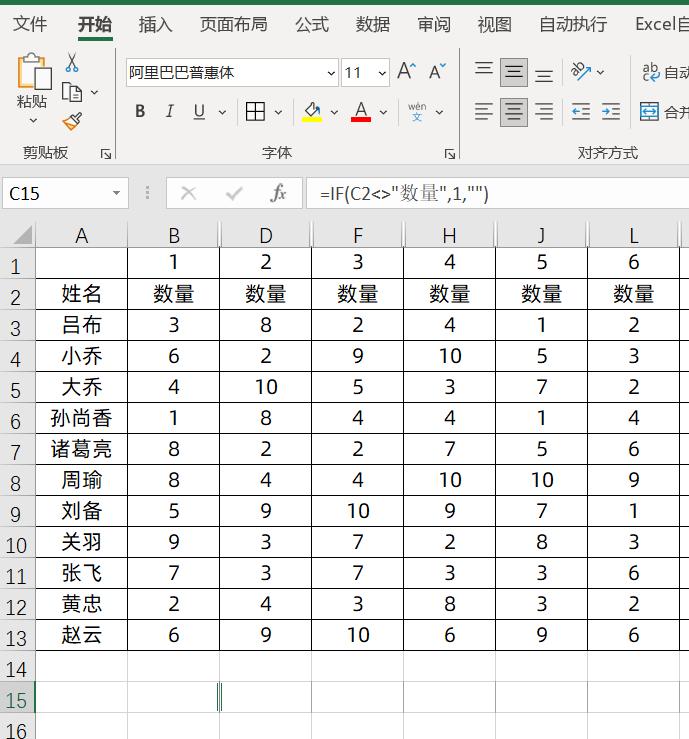Cancel the formula bar entry
Viewport: 689px width, 739px height.
pyautogui.click(x=189, y=193)
